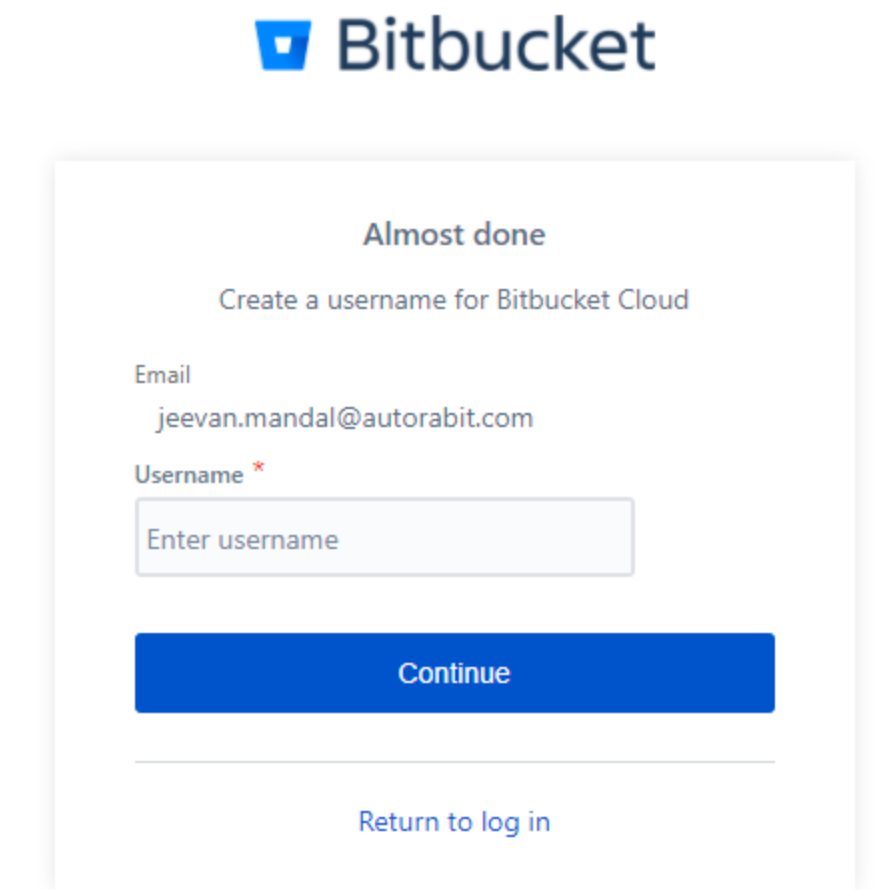Screen dimensions: 890x890
Task: Click the Username field label
Action: click(189, 475)
